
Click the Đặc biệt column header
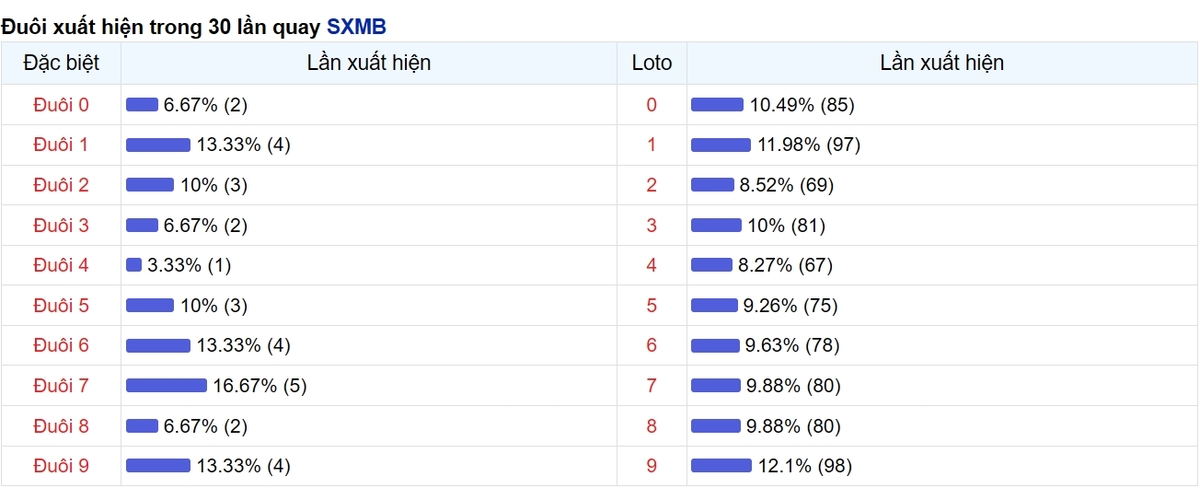[x=61, y=63]
